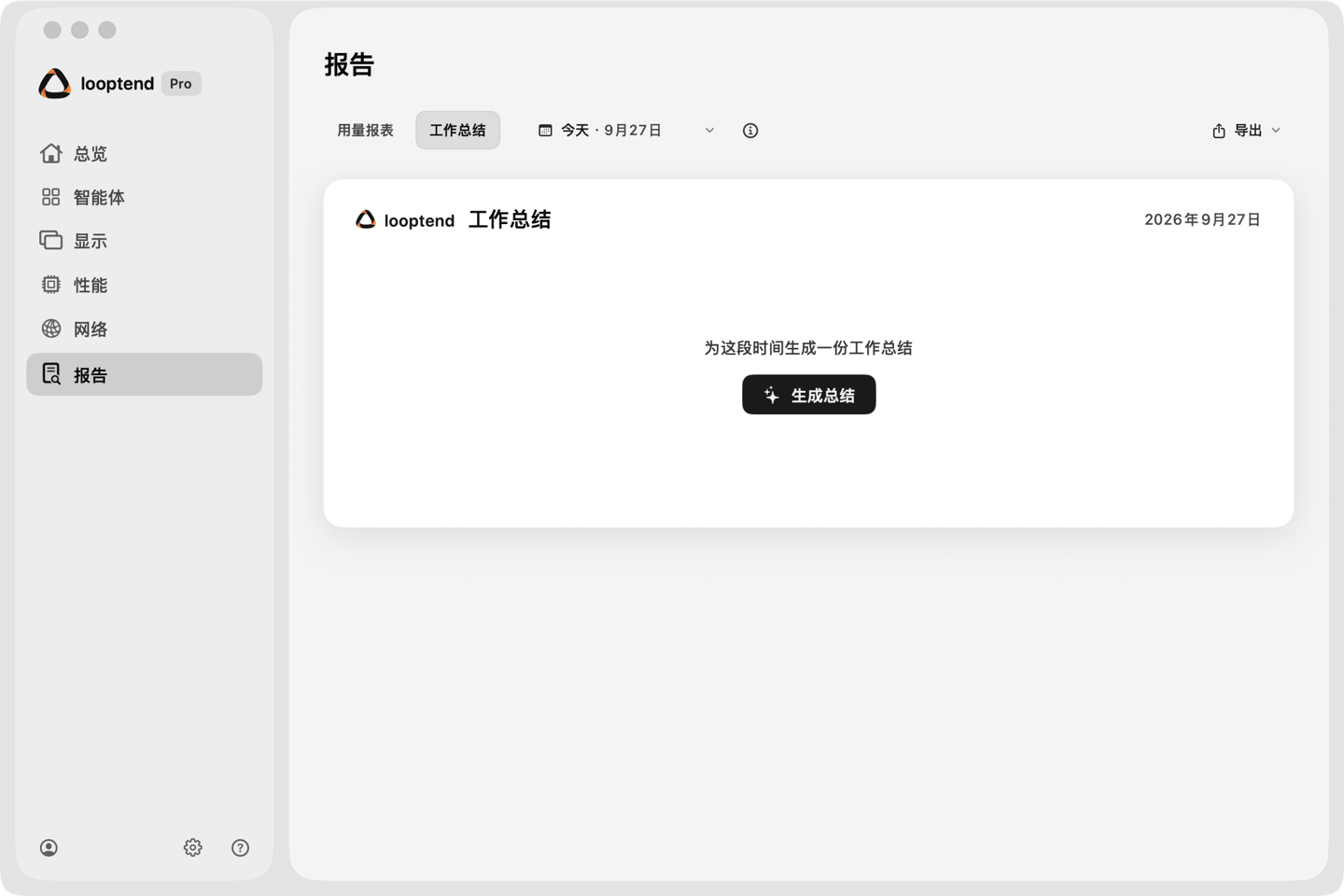
Task: Open the 总览 overview page
Action: tap(144, 153)
